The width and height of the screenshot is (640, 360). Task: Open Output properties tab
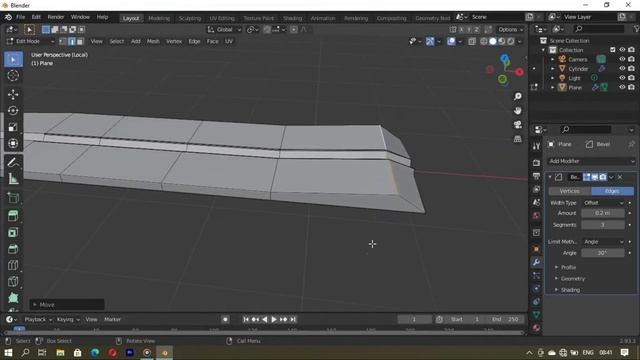click(536, 176)
